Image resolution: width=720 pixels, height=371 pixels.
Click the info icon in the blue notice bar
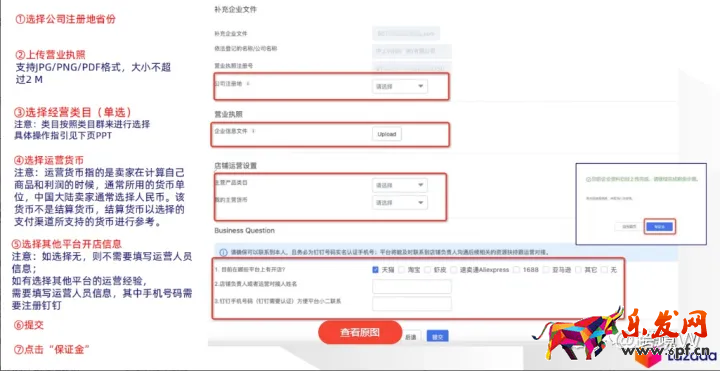tap(223, 253)
